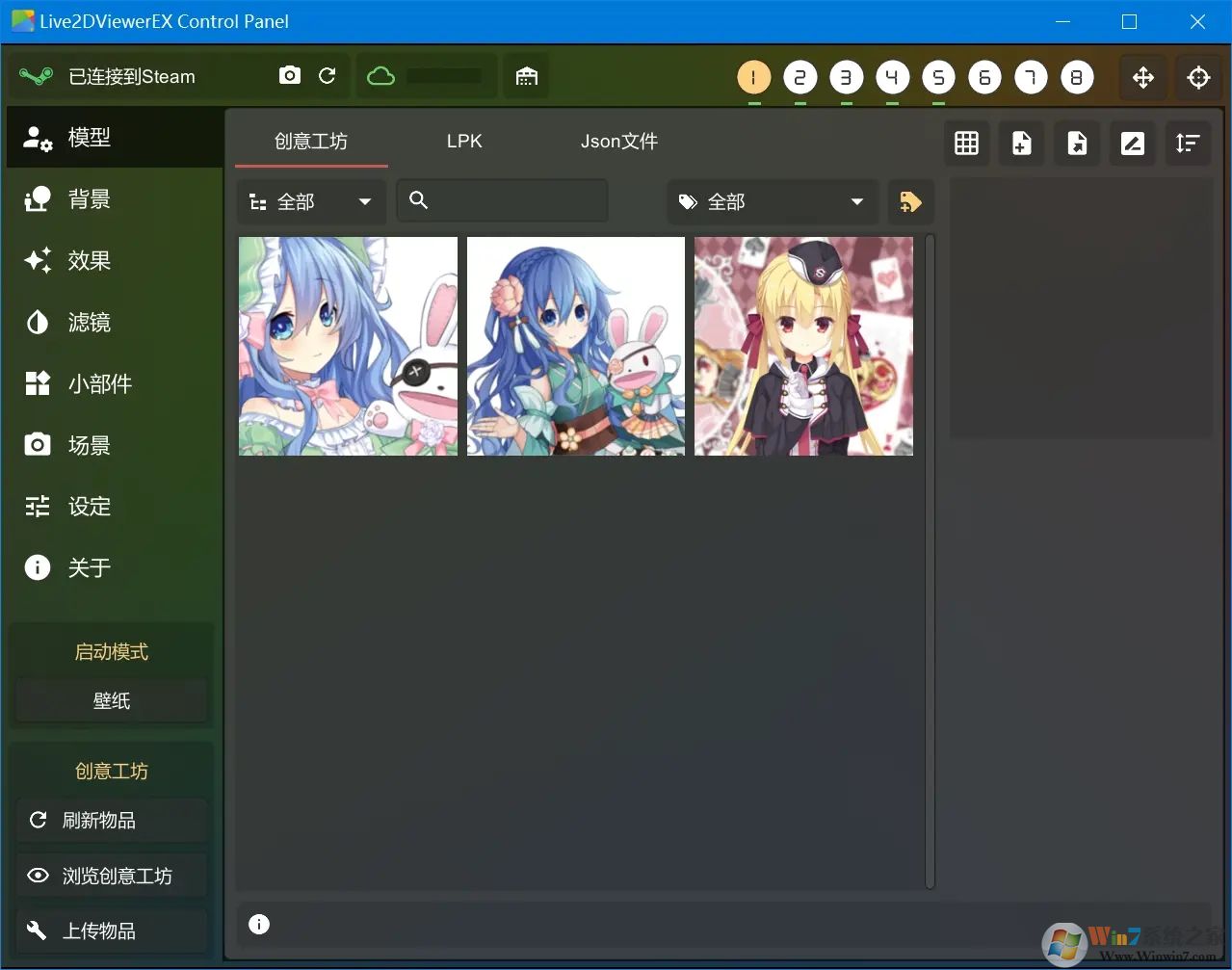
Task: Select the blonde girl model thumbnail
Action: click(x=802, y=346)
